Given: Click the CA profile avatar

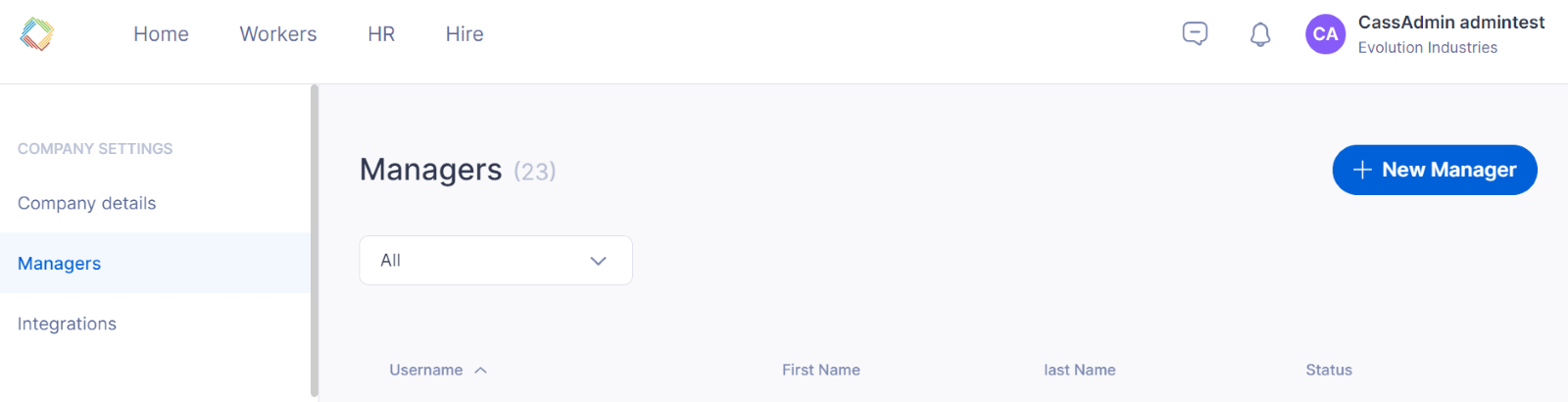Looking at the screenshot, I should tap(1325, 34).
